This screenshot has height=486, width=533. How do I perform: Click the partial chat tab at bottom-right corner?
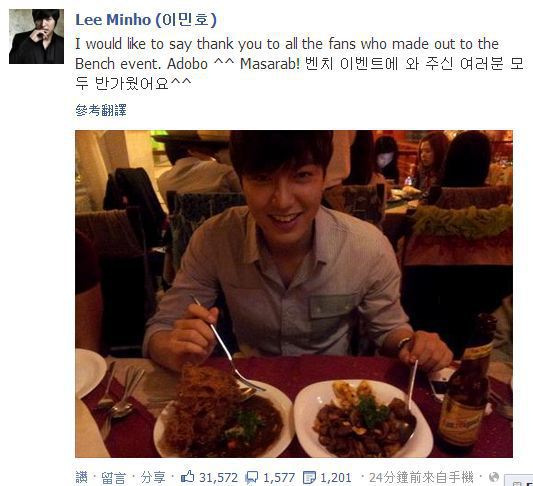pyautogui.click(x=519, y=481)
